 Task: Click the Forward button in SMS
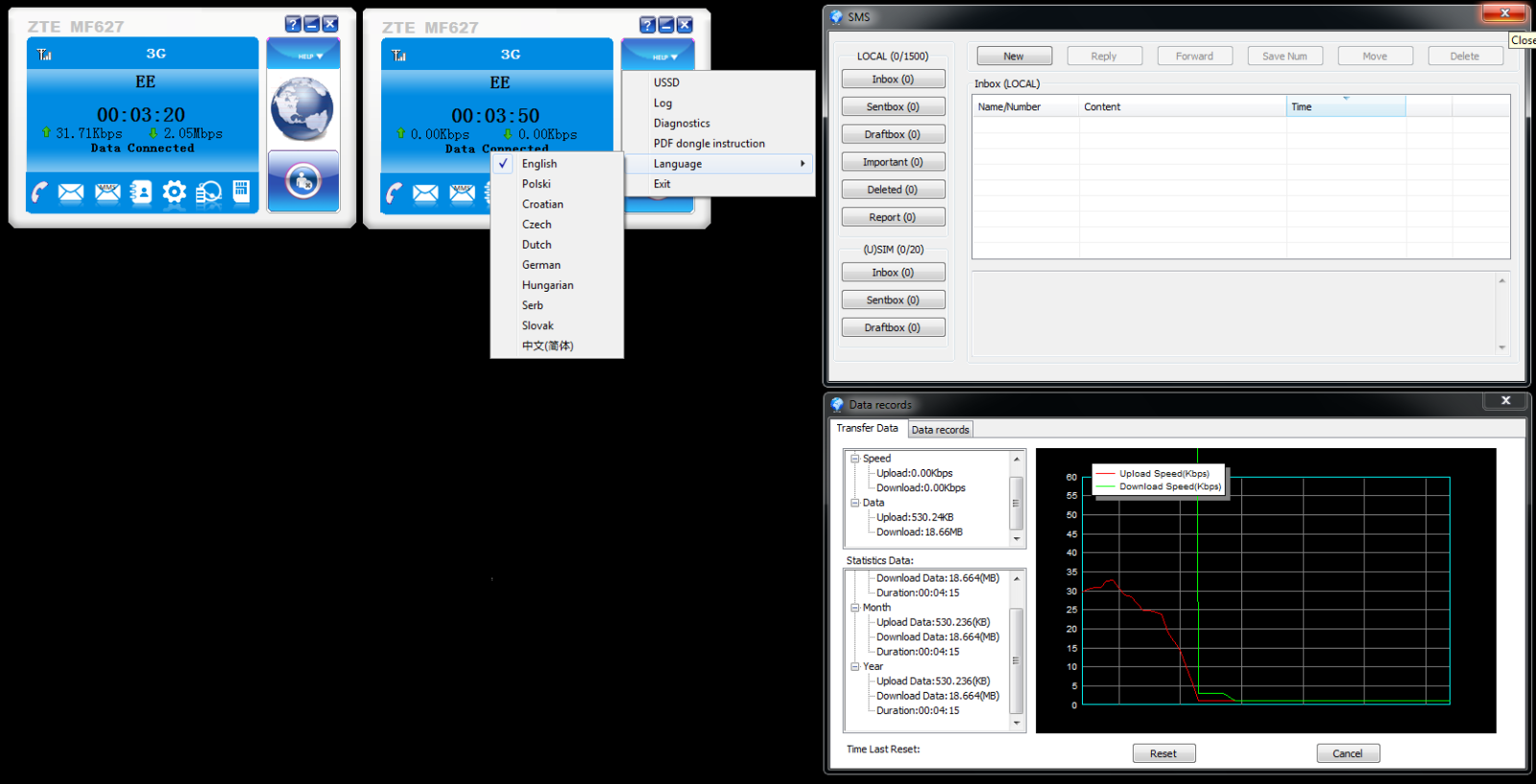(1194, 56)
